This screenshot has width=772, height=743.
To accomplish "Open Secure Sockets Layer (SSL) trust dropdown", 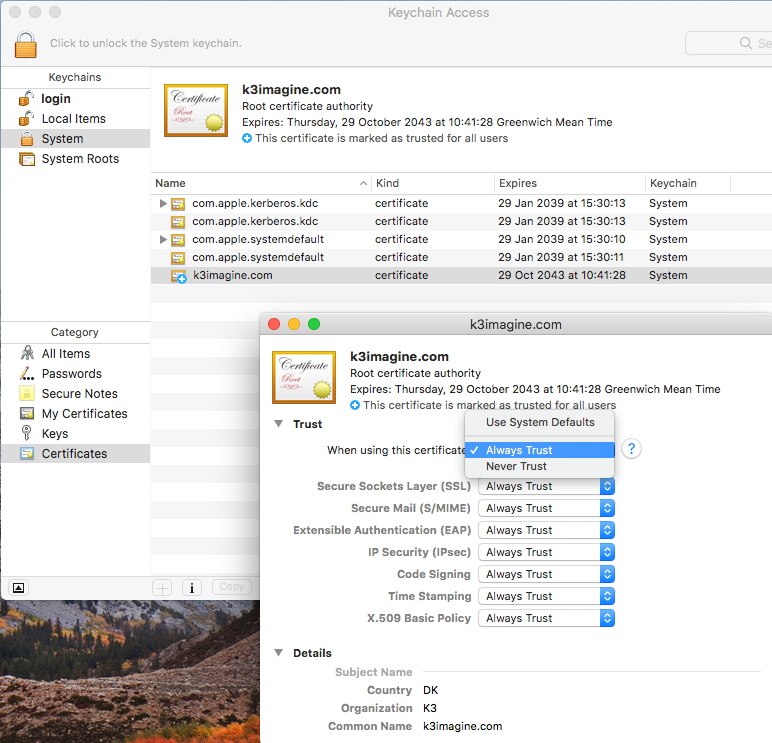I will (546, 486).
